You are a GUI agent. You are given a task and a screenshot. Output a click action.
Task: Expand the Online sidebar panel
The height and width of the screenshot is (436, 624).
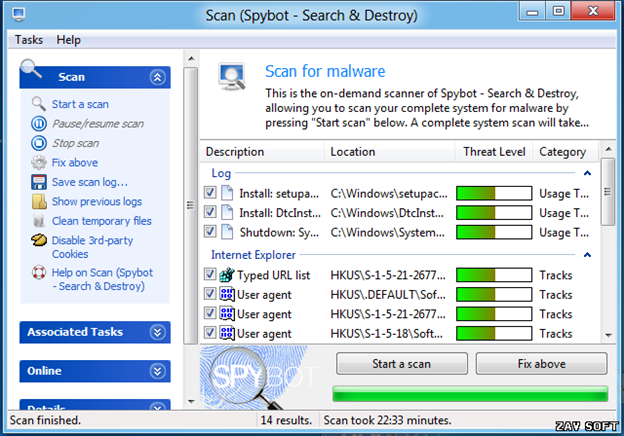click(x=157, y=371)
